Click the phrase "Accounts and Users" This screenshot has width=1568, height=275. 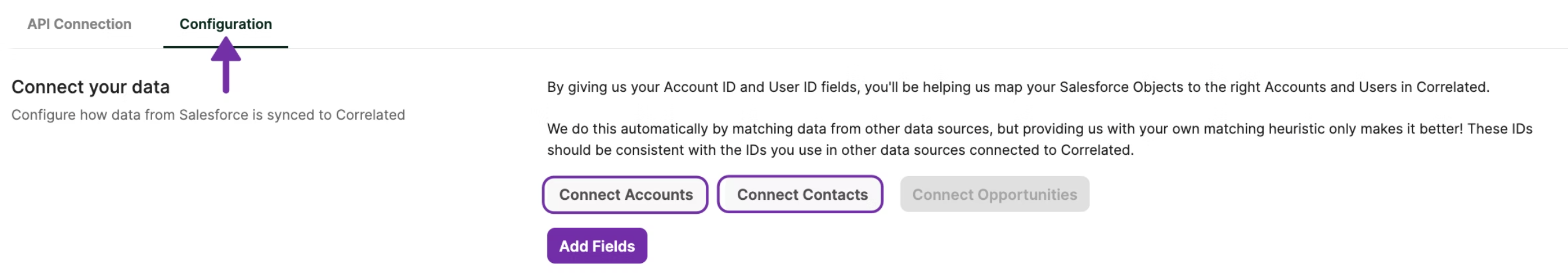[1331, 87]
